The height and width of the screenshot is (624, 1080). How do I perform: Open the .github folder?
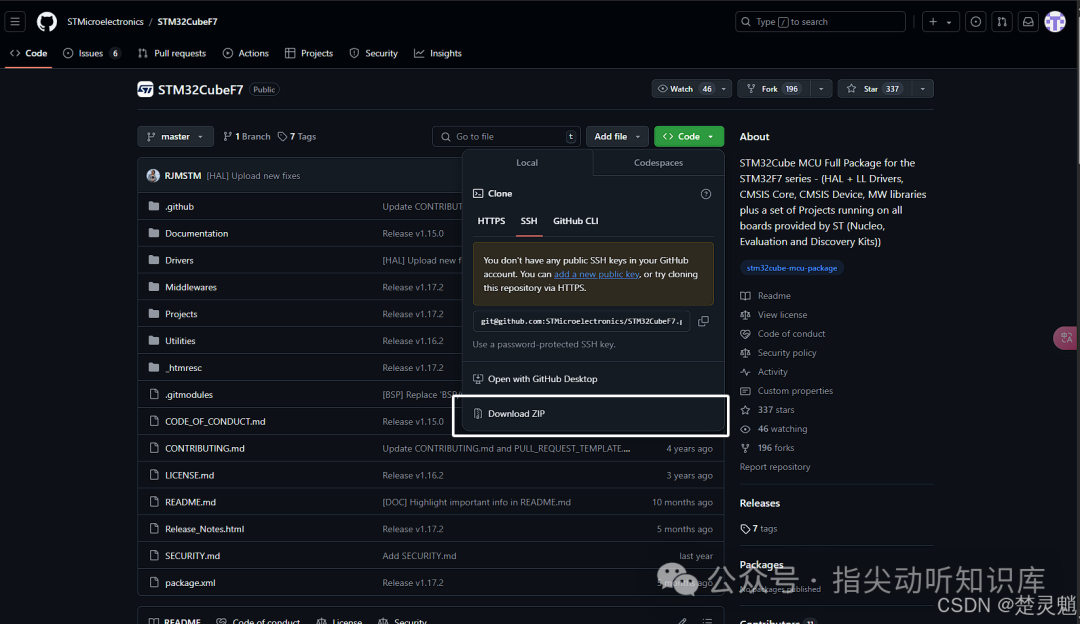(179, 207)
